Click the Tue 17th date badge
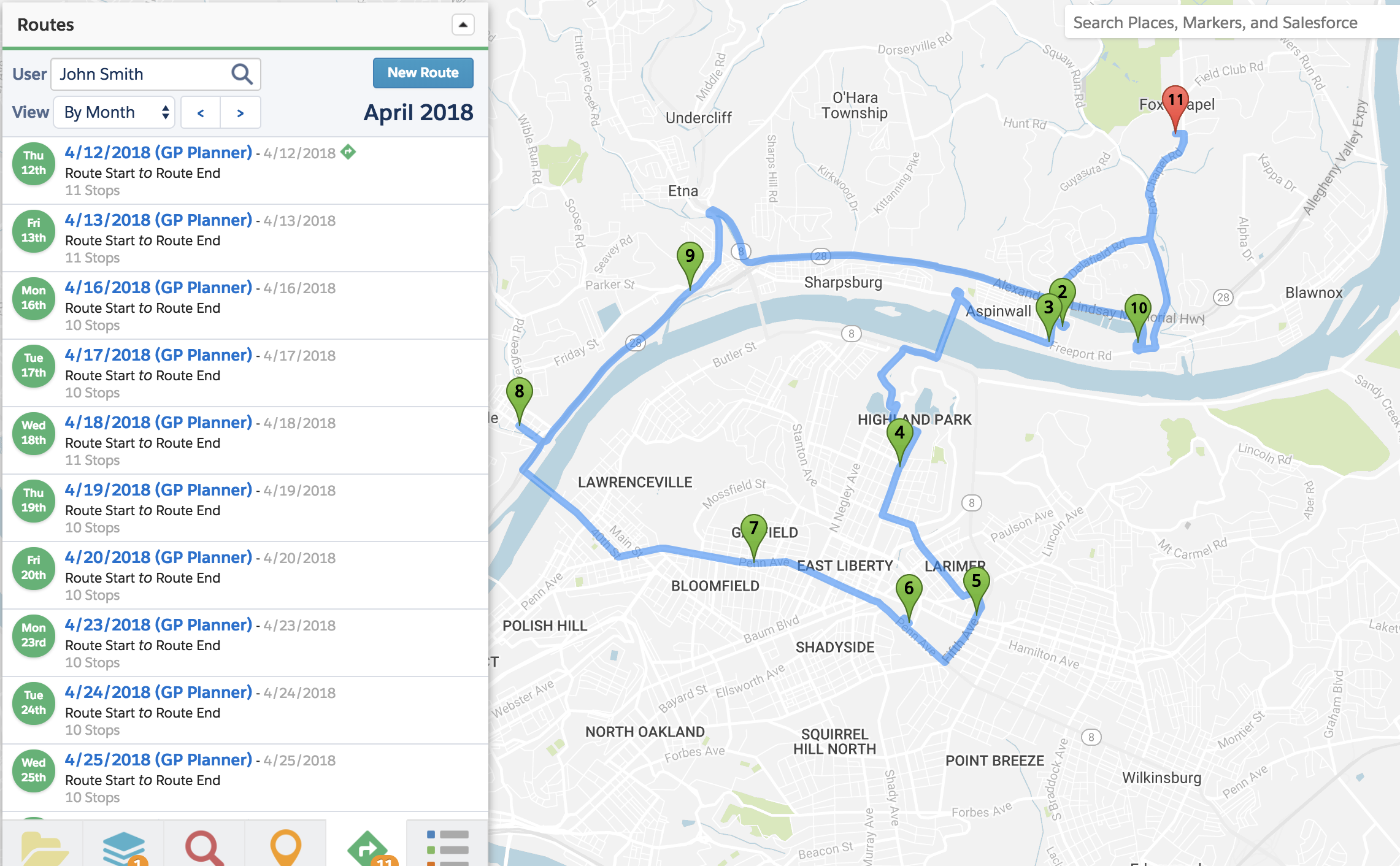 [x=34, y=366]
